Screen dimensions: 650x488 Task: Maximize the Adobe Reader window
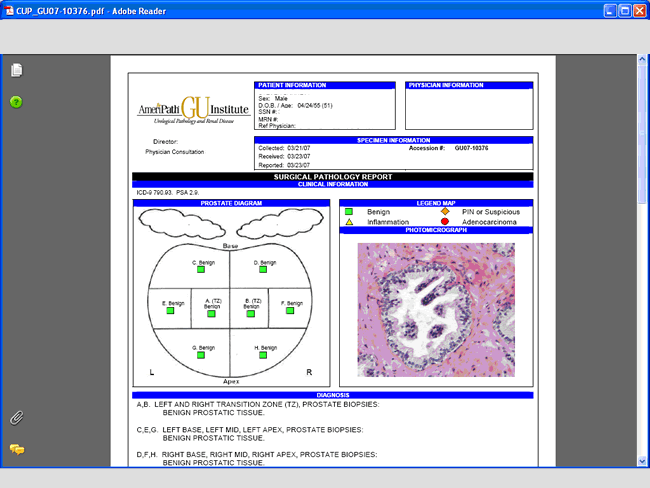tap(625, 11)
